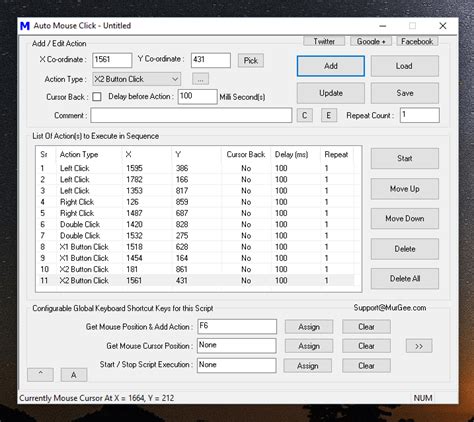
Task: Click the ellipsis button beside Action Type
Action: coord(200,79)
